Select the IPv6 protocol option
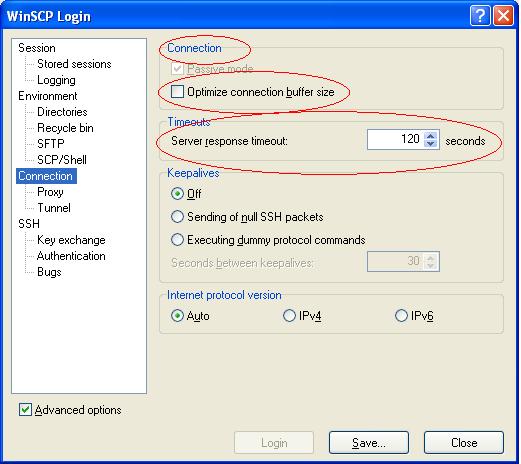 click(401, 316)
